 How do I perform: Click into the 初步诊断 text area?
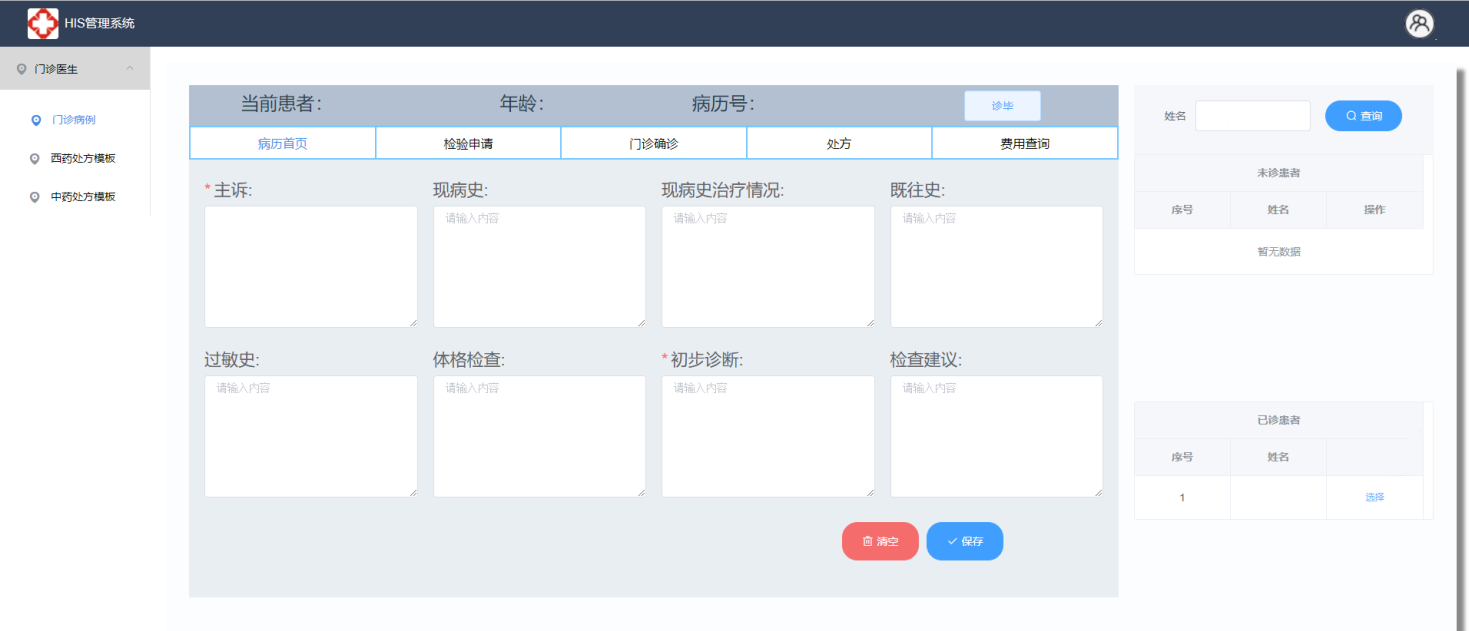tap(767, 436)
